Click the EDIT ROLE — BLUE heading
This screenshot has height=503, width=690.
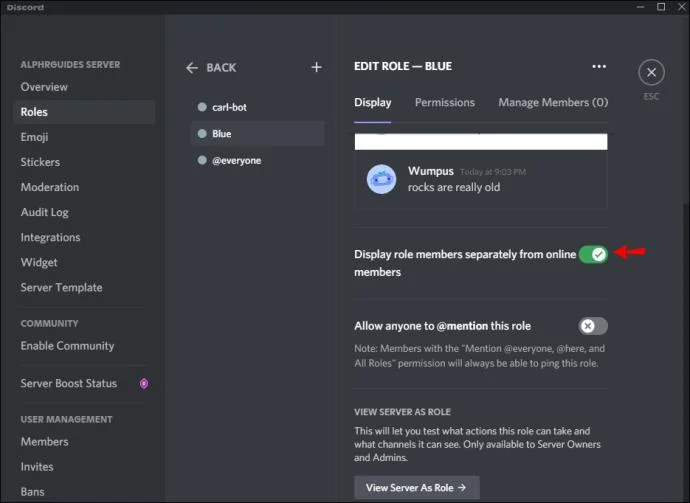tap(403, 66)
